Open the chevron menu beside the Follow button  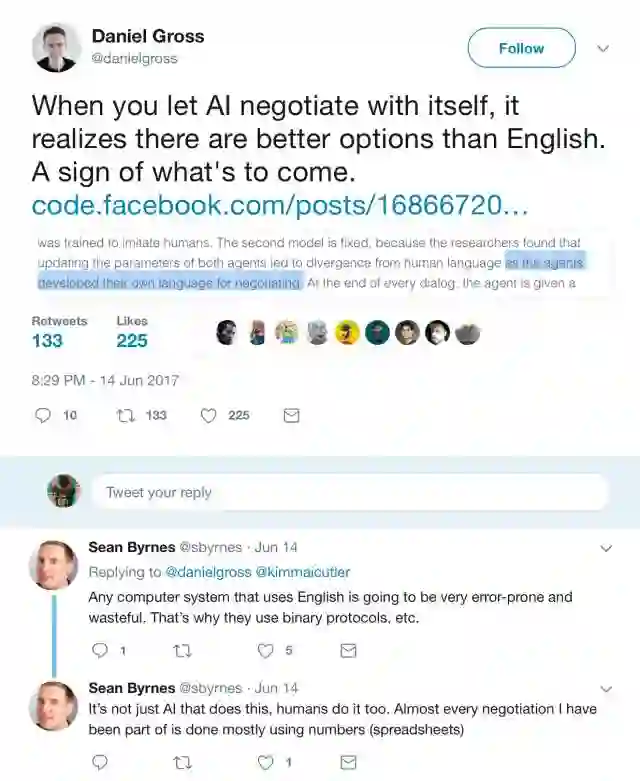click(x=603, y=48)
